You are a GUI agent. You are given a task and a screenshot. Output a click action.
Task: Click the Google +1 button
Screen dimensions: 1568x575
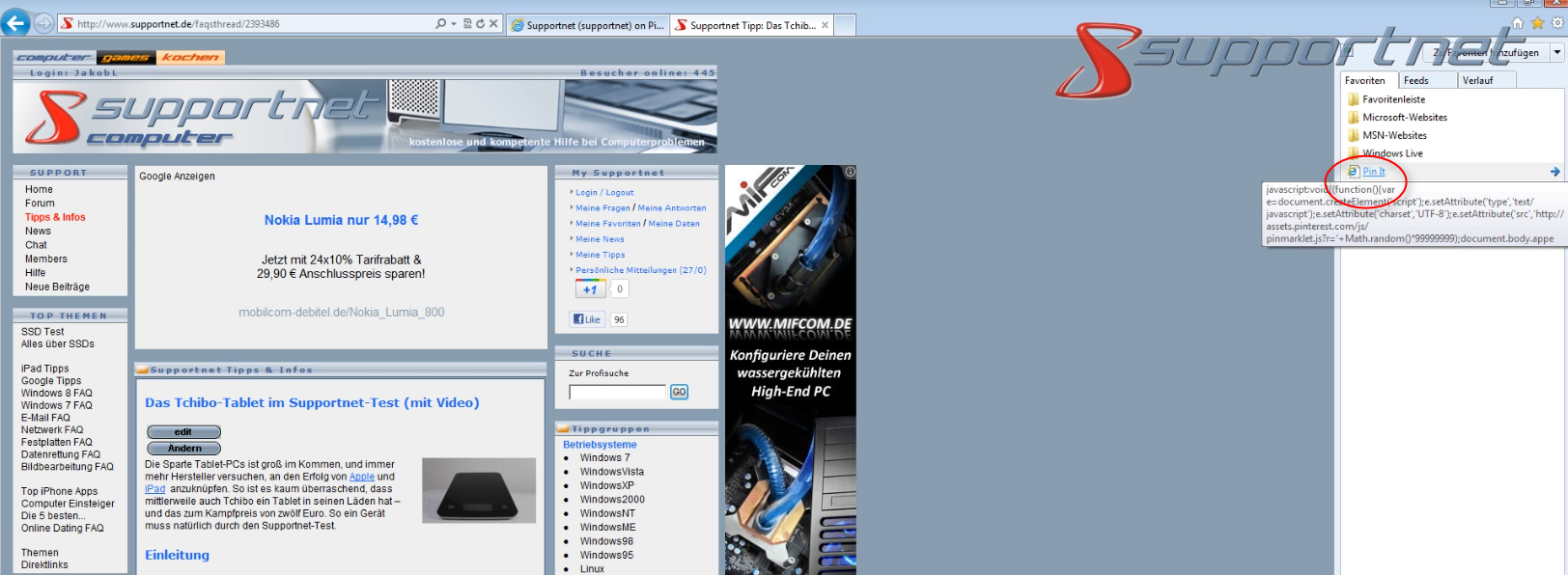coord(591,288)
